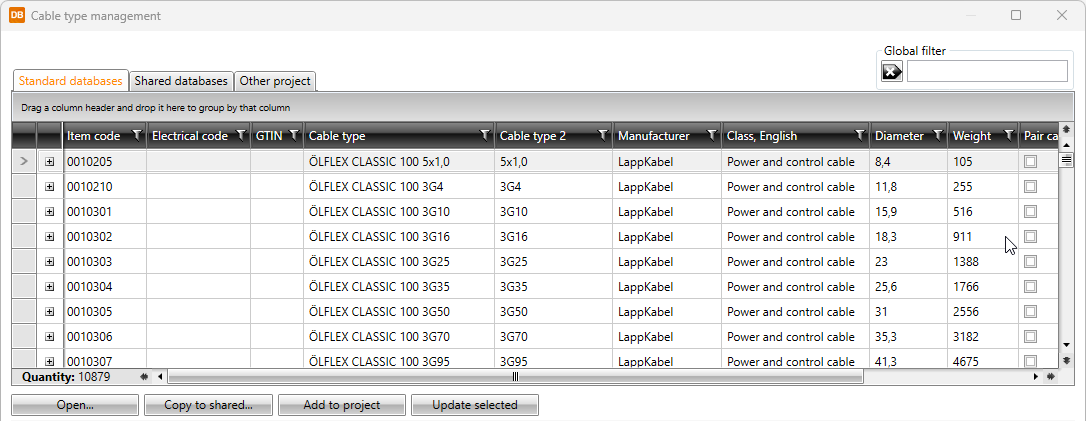This screenshot has width=1086, height=421.
Task: Open filter for Electrical code column
Action: 240,136
